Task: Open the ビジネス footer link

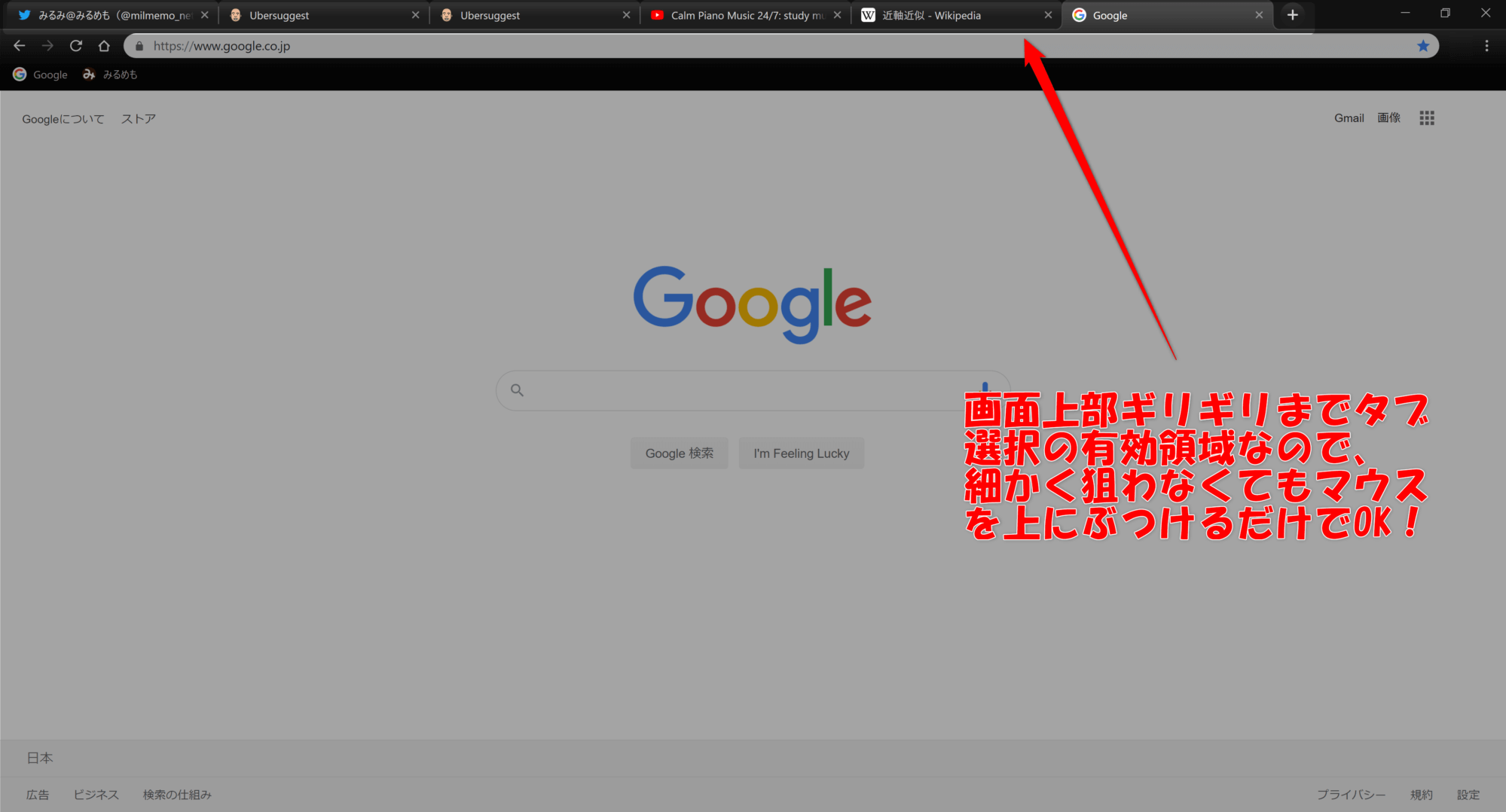Action: tap(96, 795)
